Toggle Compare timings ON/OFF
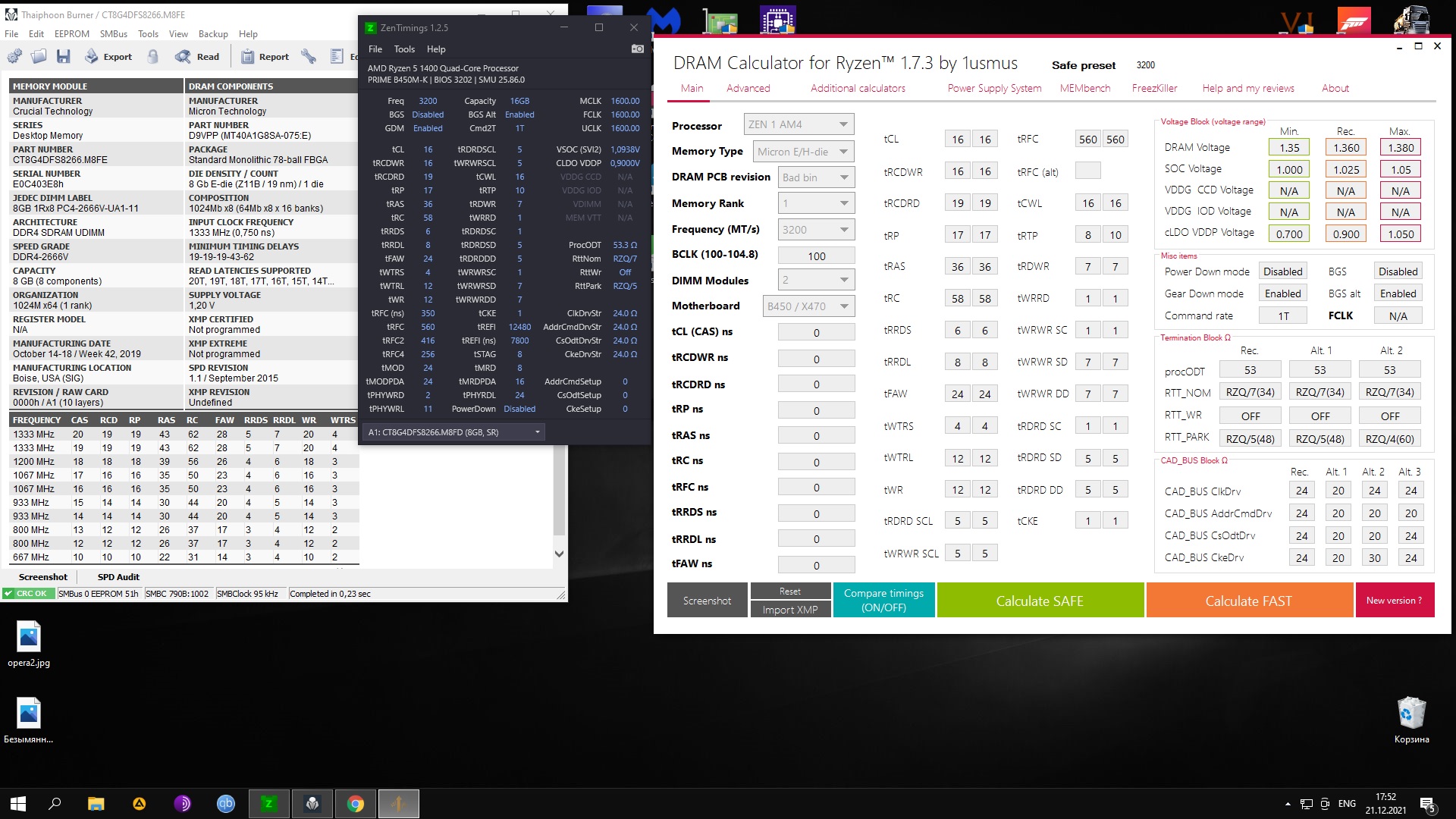 point(883,600)
